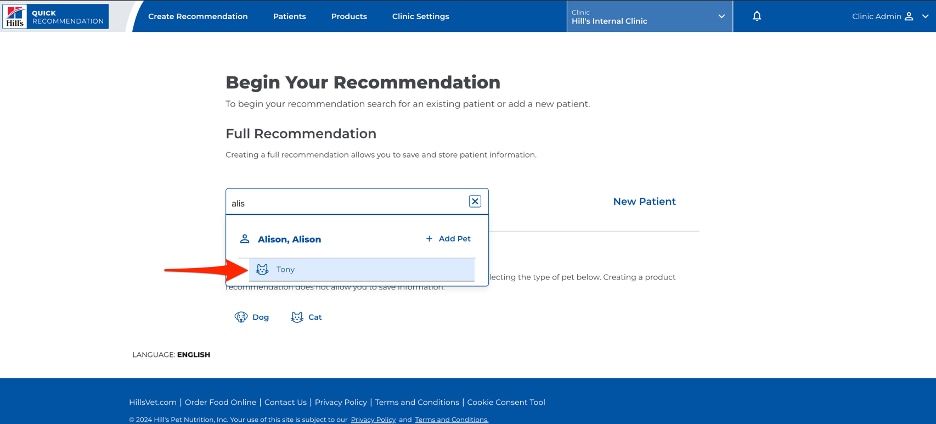This screenshot has height=424, width=936.
Task: Expand the Clinic Admin account chevron
Action: click(x=925, y=16)
